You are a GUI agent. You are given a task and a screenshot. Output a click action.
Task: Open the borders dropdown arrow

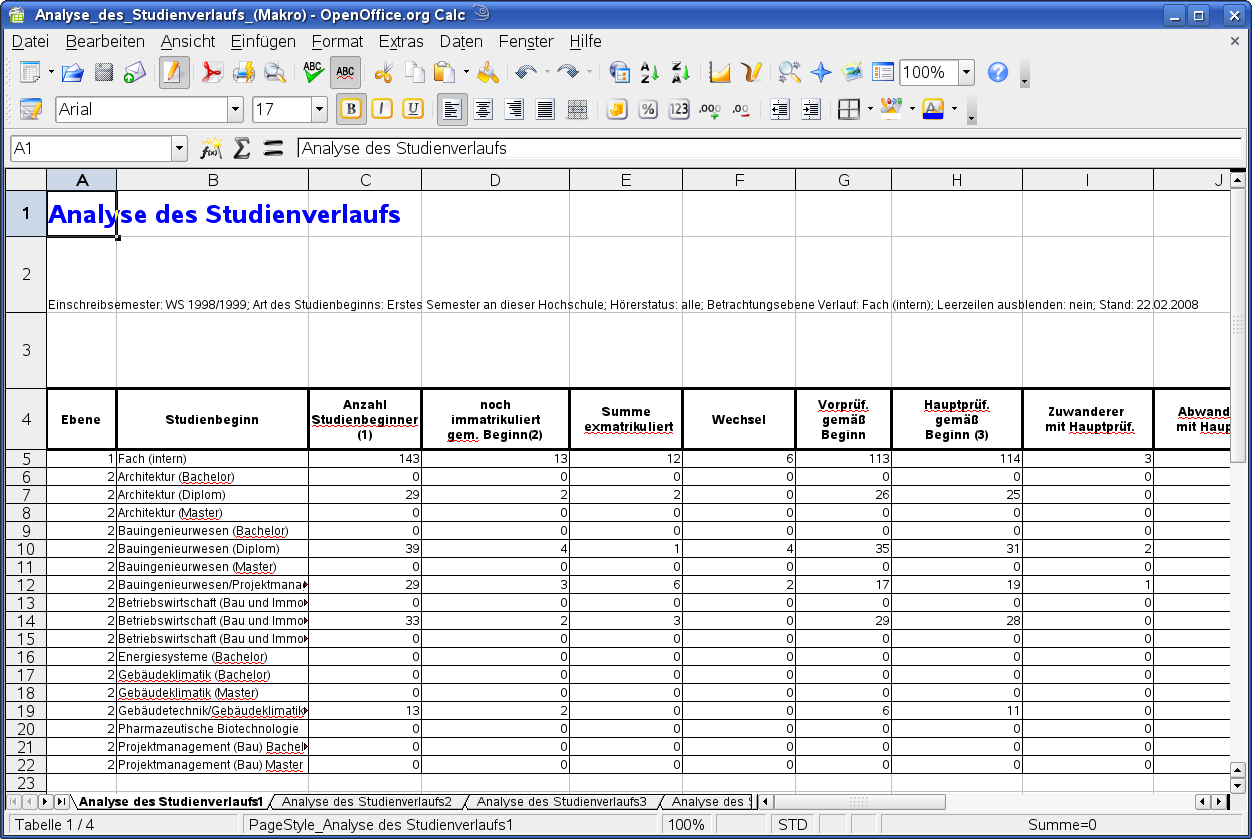[x=870, y=109]
